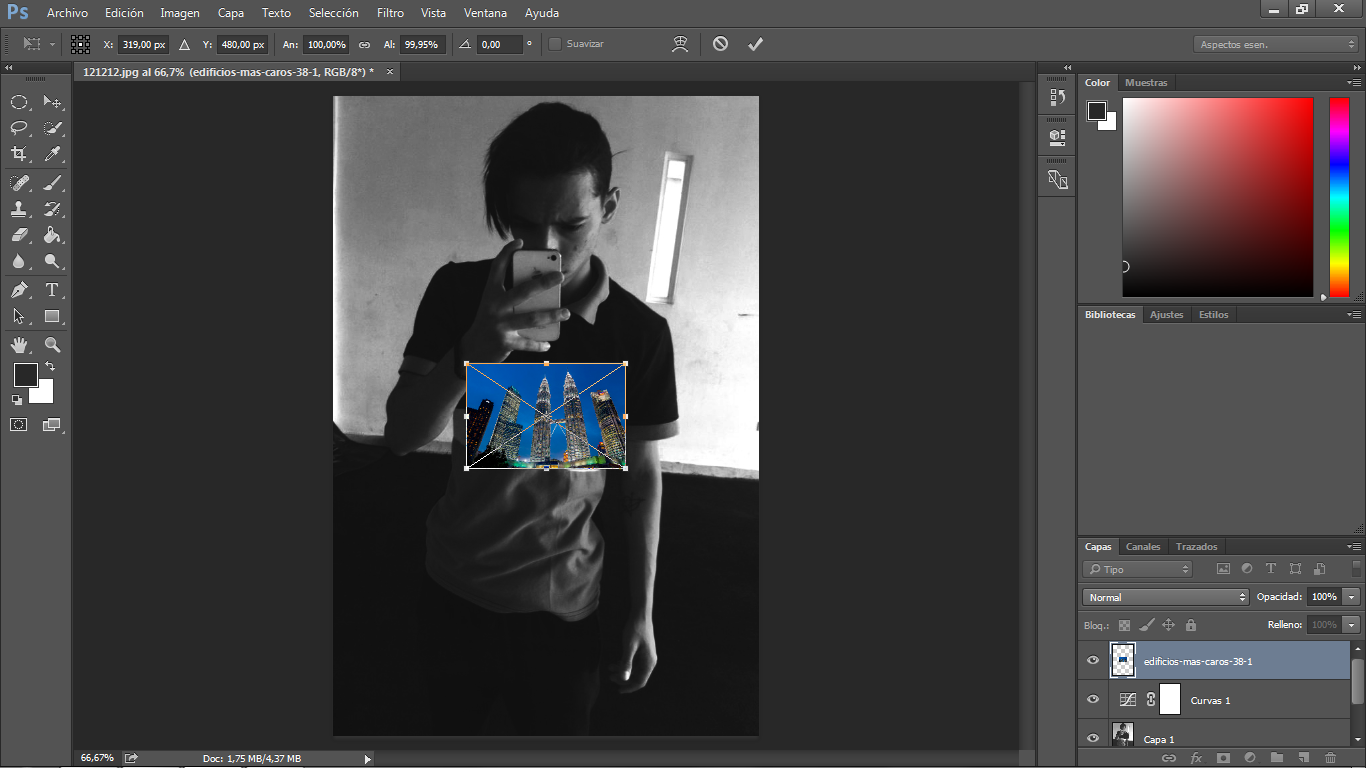Open the status bar info arrow
Image resolution: width=1366 pixels, height=768 pixels.
[367, 759]
